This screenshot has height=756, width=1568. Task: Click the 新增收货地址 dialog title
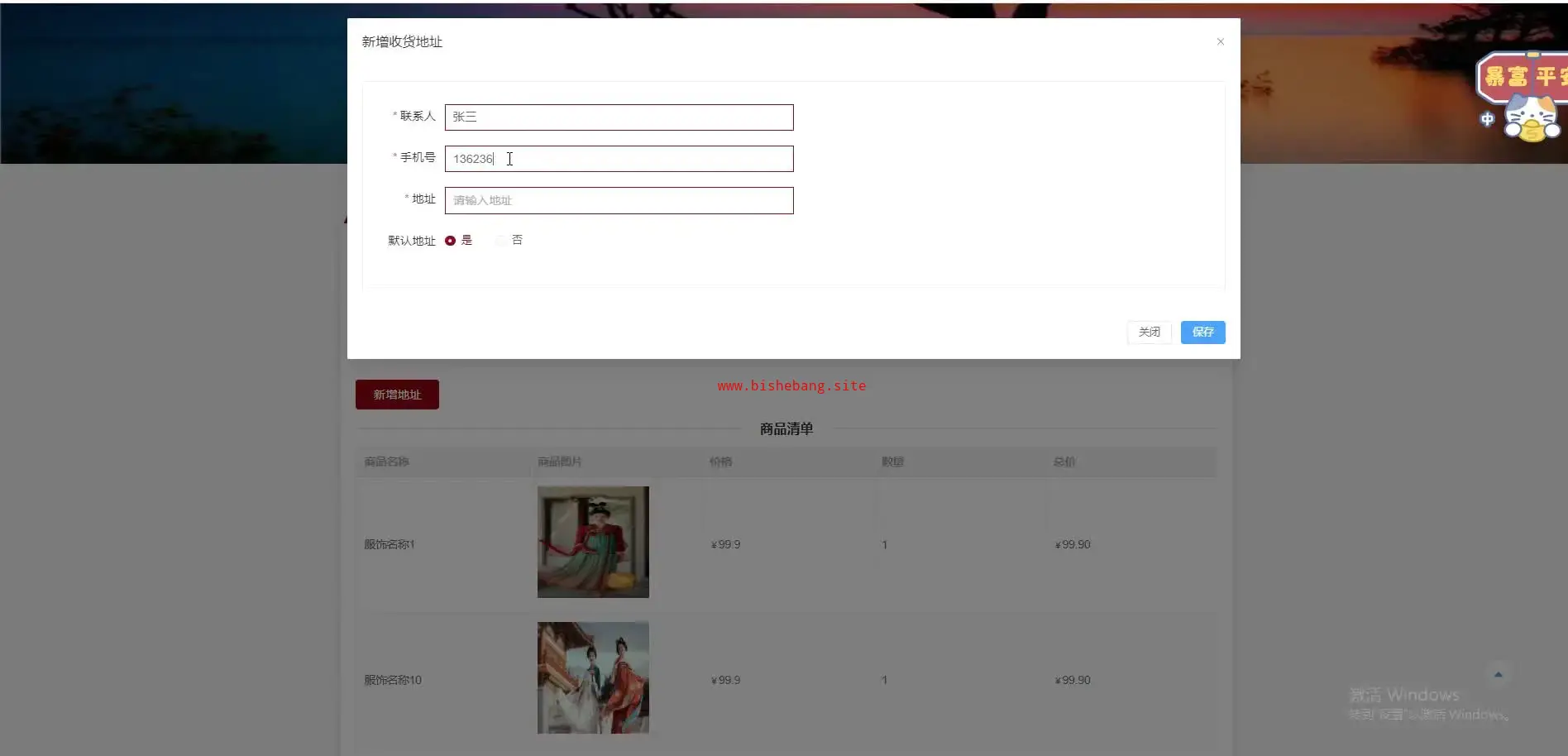coord(402,41)
